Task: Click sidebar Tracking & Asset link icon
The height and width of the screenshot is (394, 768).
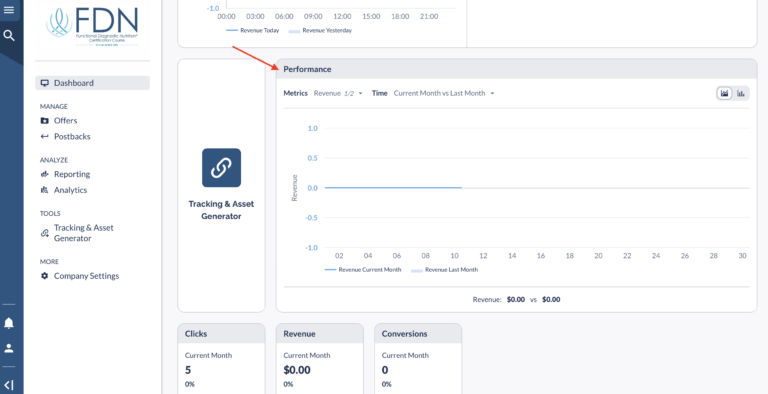Action: coord(45,233)
